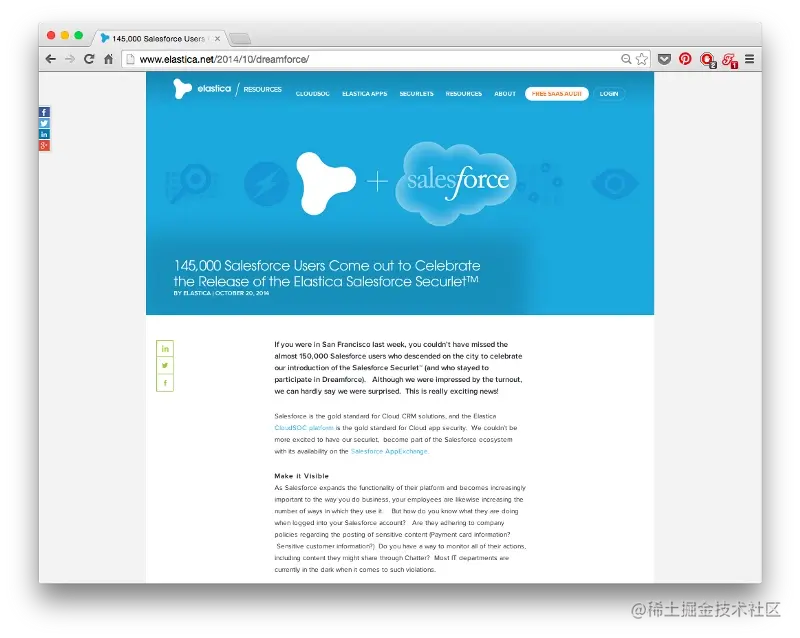The image size is (800, 638).
Task: Open the Securlets nav menu item
Action: pyautogui.click(x=416, y=94)
